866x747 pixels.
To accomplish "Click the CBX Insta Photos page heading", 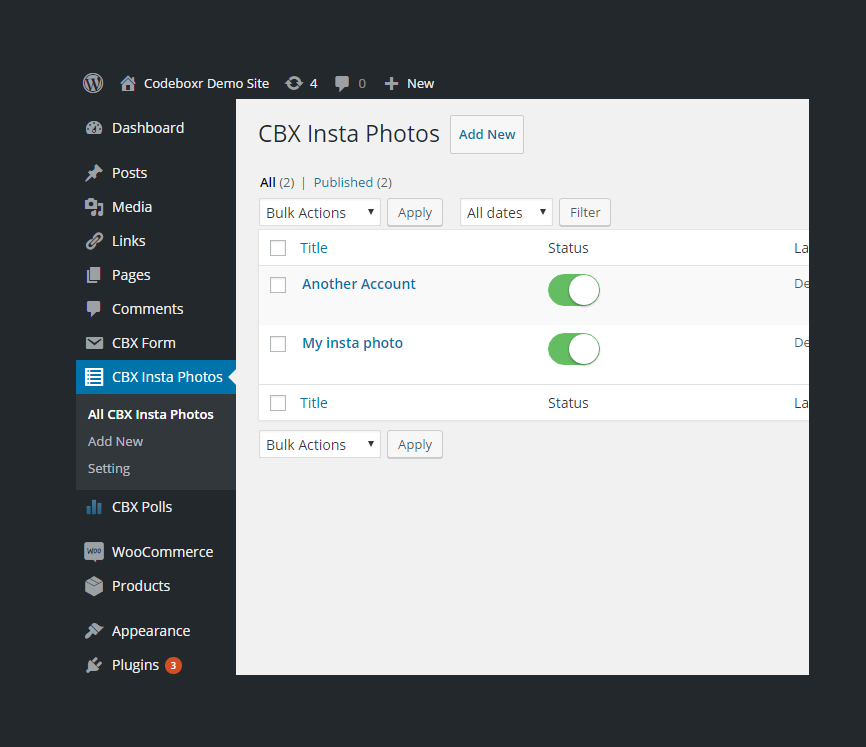I will pos(349,134).
